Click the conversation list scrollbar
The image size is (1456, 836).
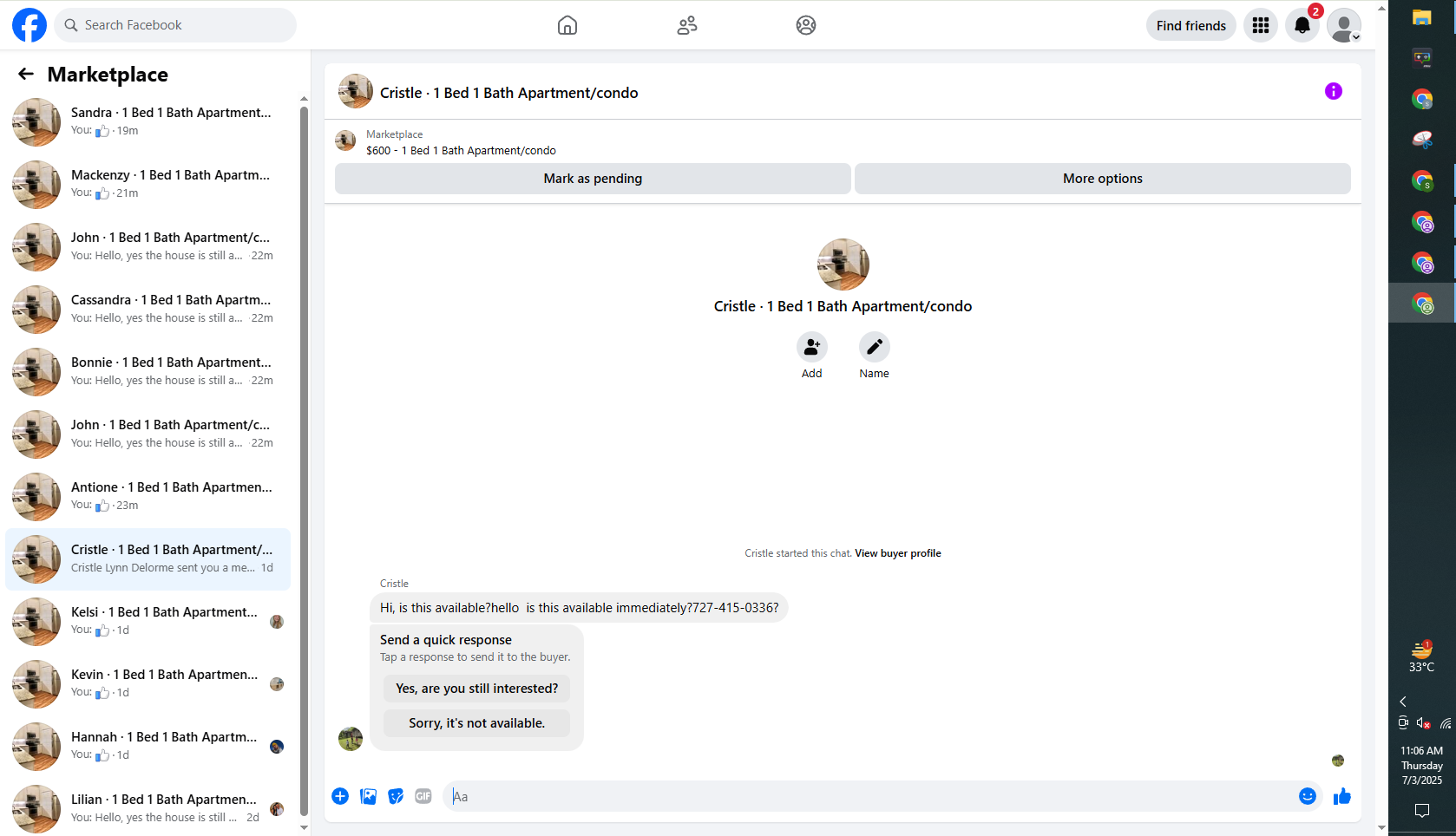pyautogui.click(x=304, y=460)
